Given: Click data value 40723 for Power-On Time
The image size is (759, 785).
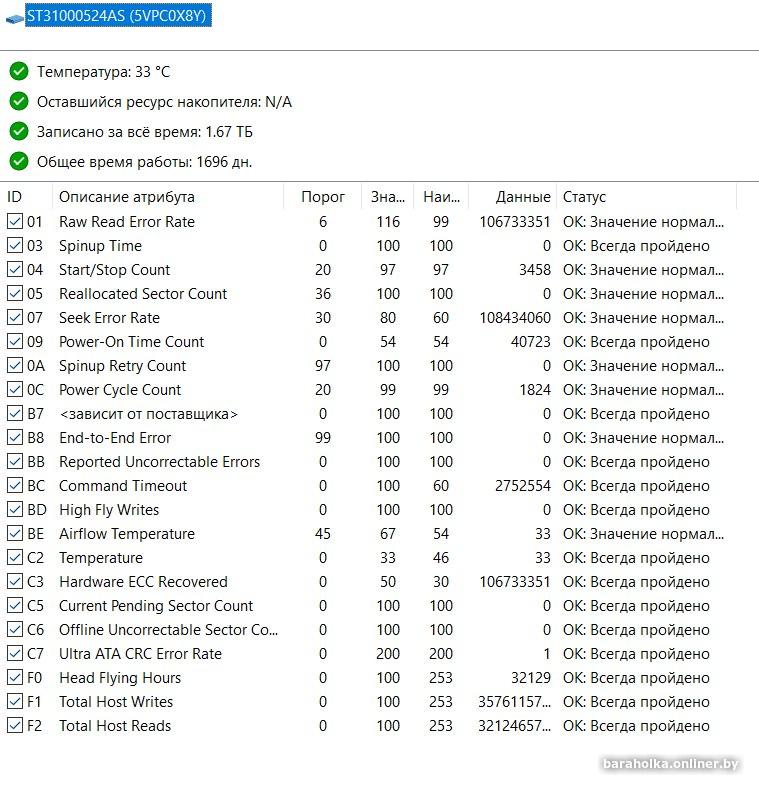Looking at the screenshot, I should 530,342.
